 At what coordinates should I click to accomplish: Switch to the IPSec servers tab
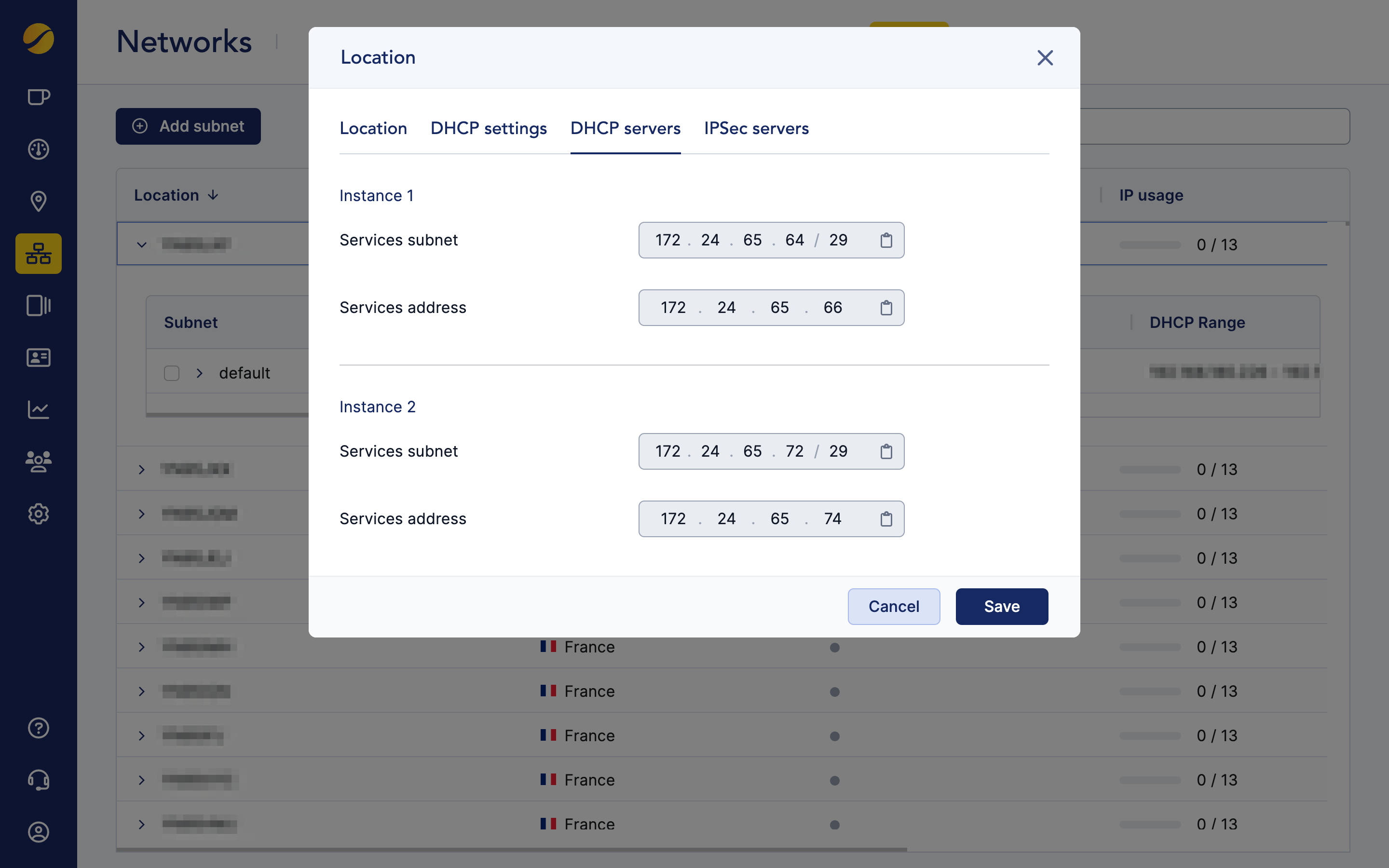(x=756, y=128)
